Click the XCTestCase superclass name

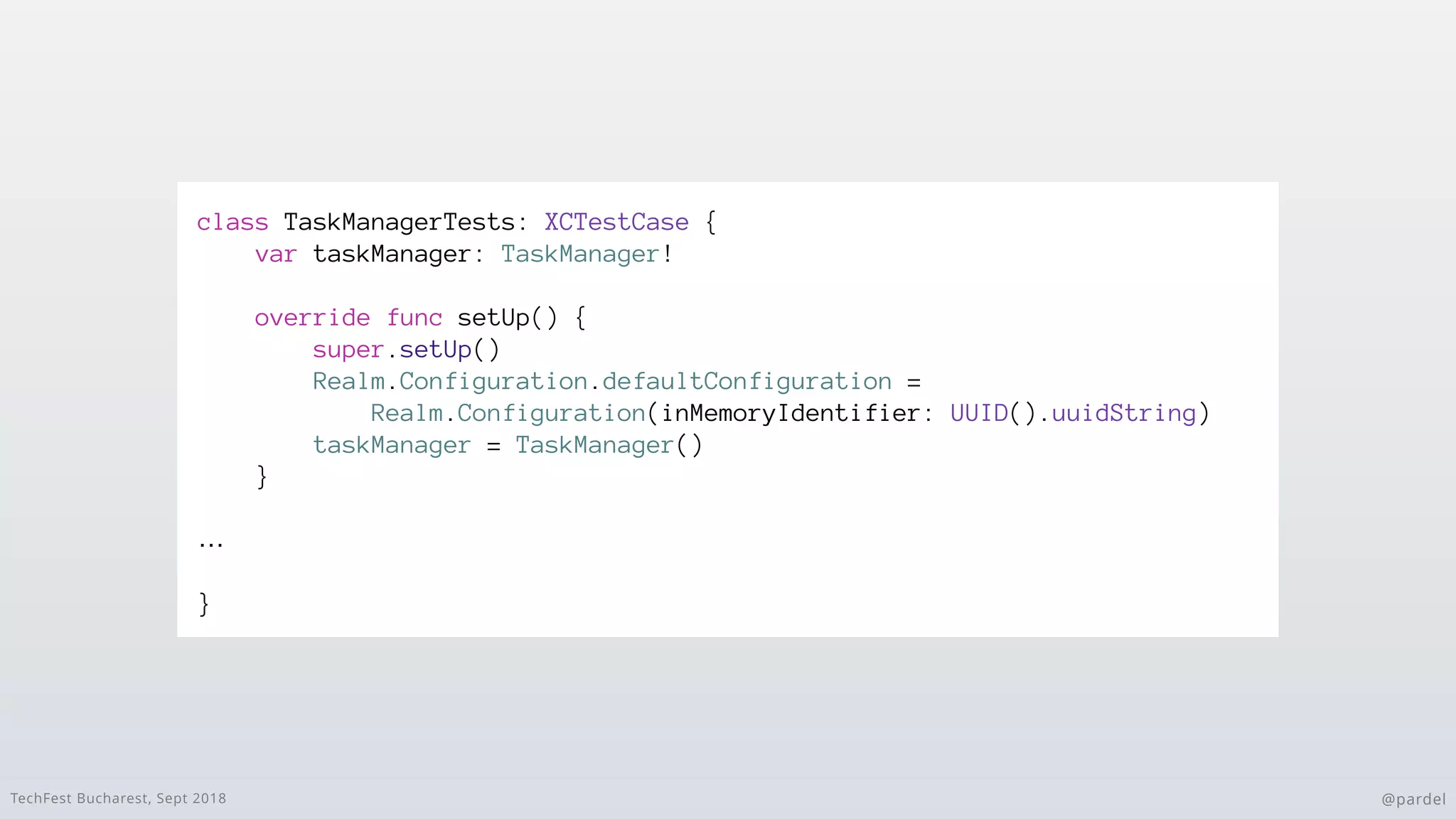coord(616,222)
